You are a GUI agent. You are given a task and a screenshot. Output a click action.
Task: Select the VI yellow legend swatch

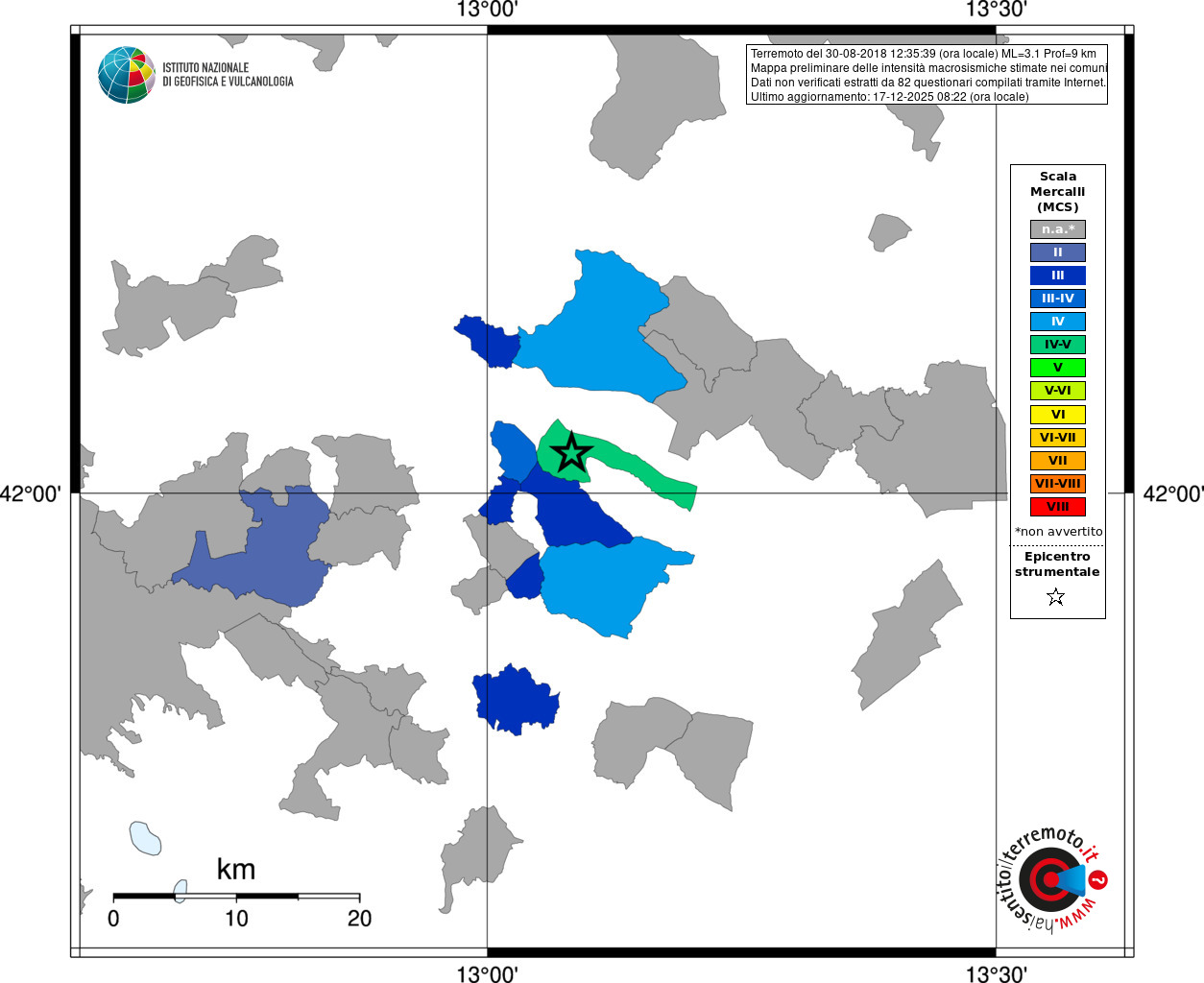[1058, 415]
